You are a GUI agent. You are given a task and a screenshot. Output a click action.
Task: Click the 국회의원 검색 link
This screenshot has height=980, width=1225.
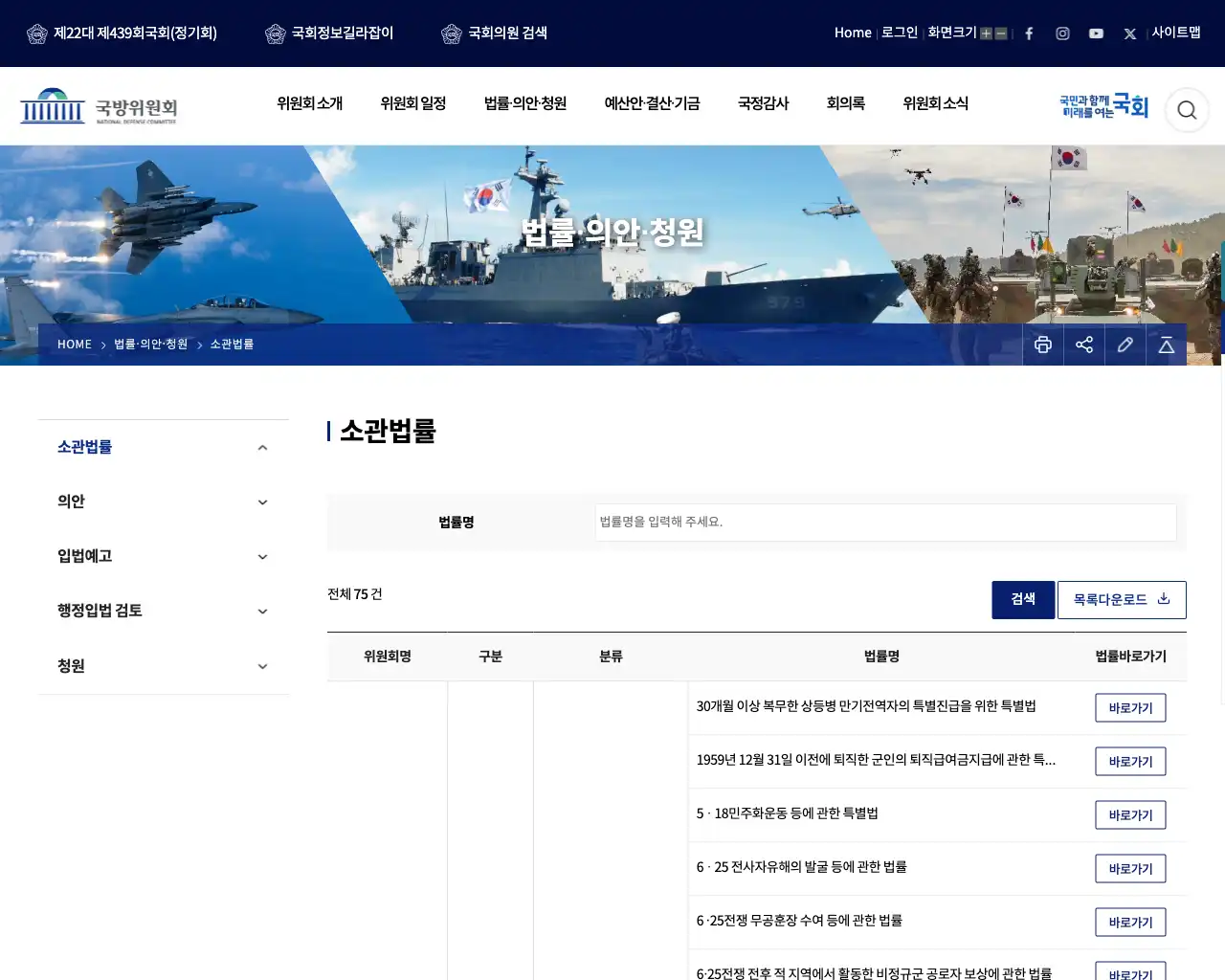[507, 33]
